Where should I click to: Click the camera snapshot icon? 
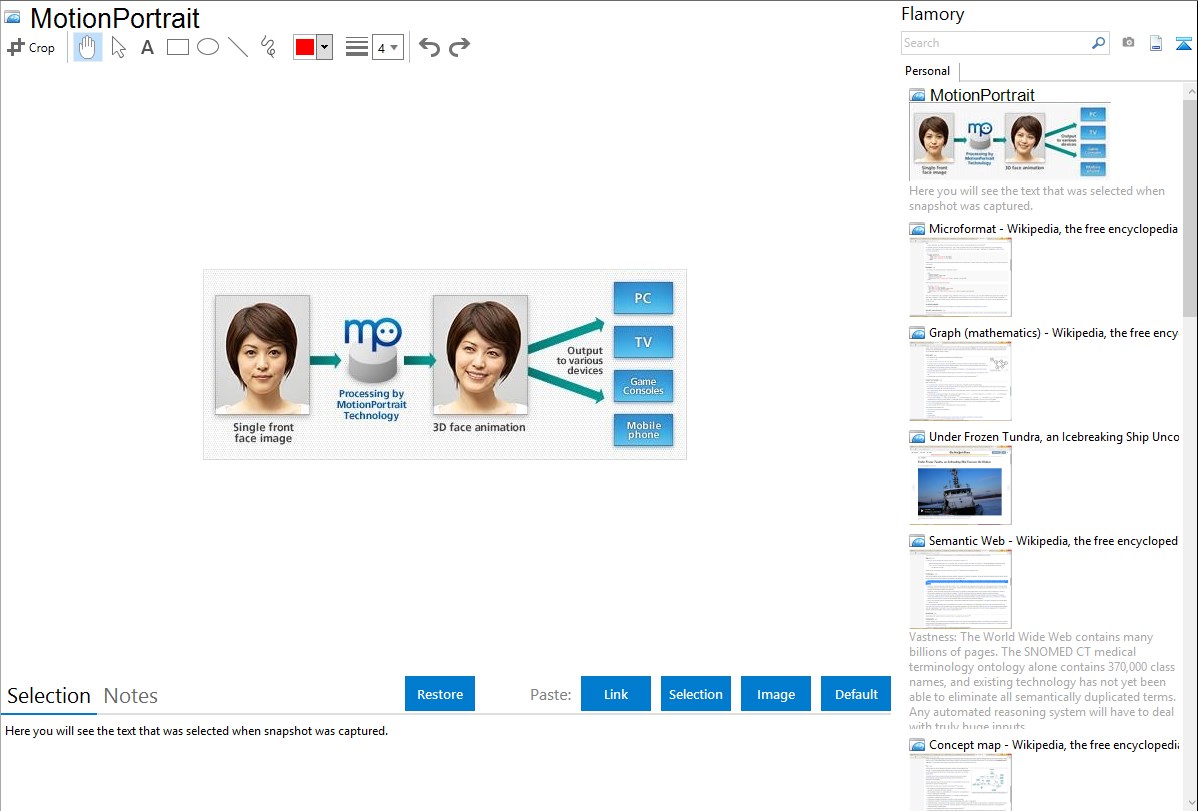pyautogui.click(x=1128, y=43)
